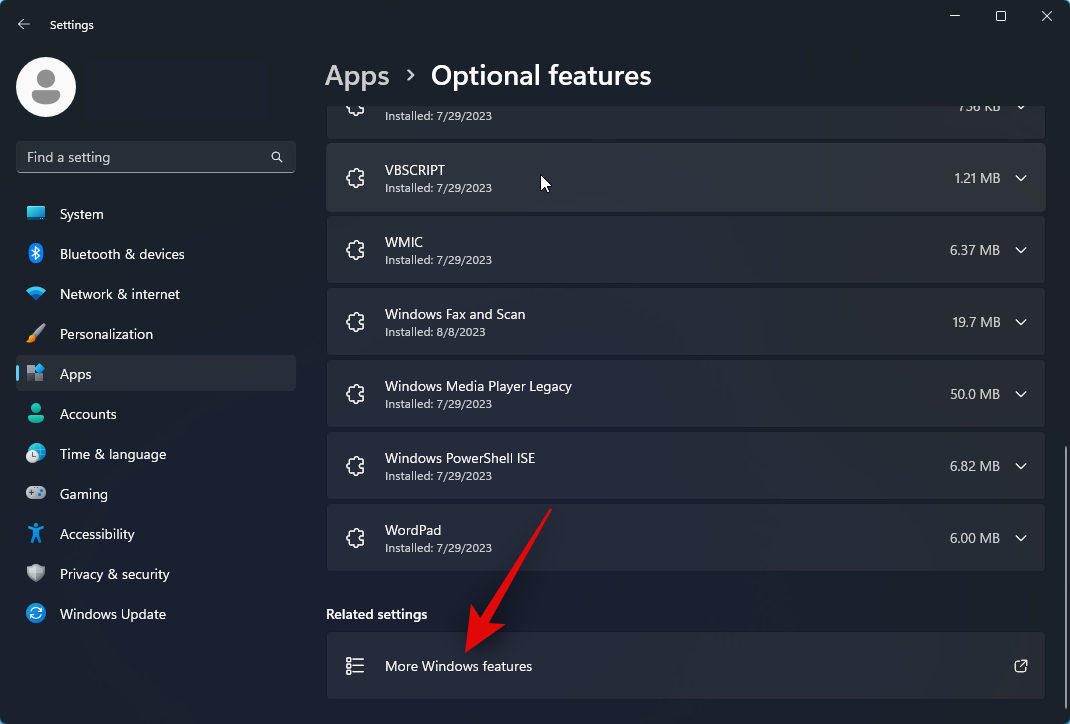Expand the WordPad feature chevron

point(1021,538)
